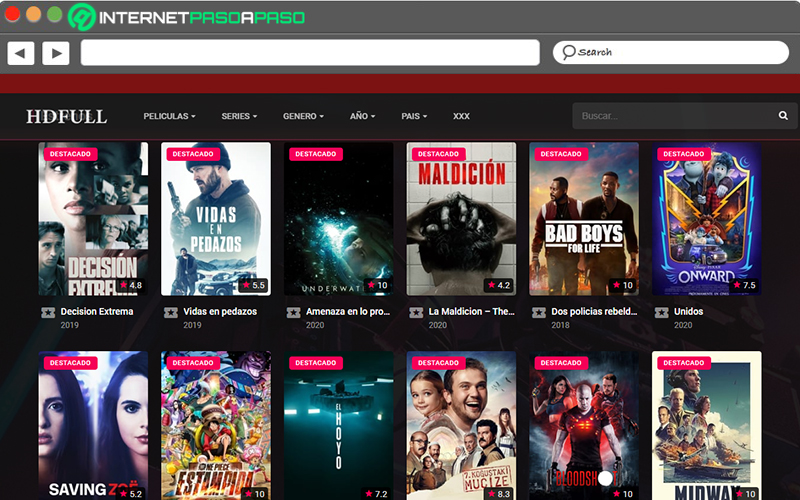Click the ticket icon beside Dos policias rebeld...
The width and height of the screenshot is (800, 500).
coord(539,312)
